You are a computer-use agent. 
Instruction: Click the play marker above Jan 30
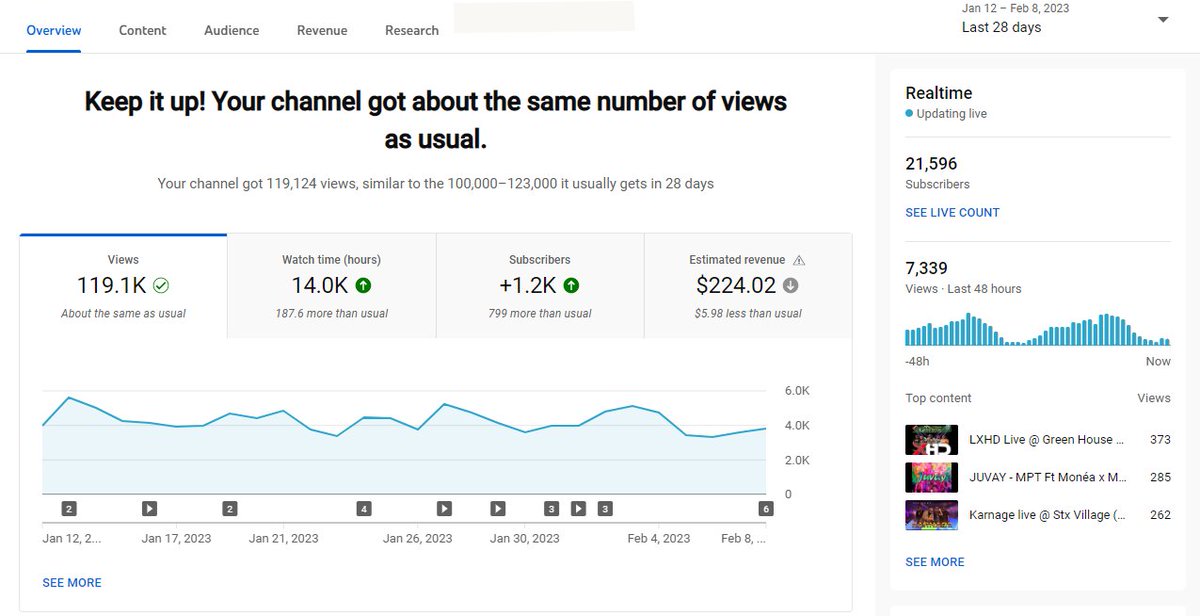497,508
